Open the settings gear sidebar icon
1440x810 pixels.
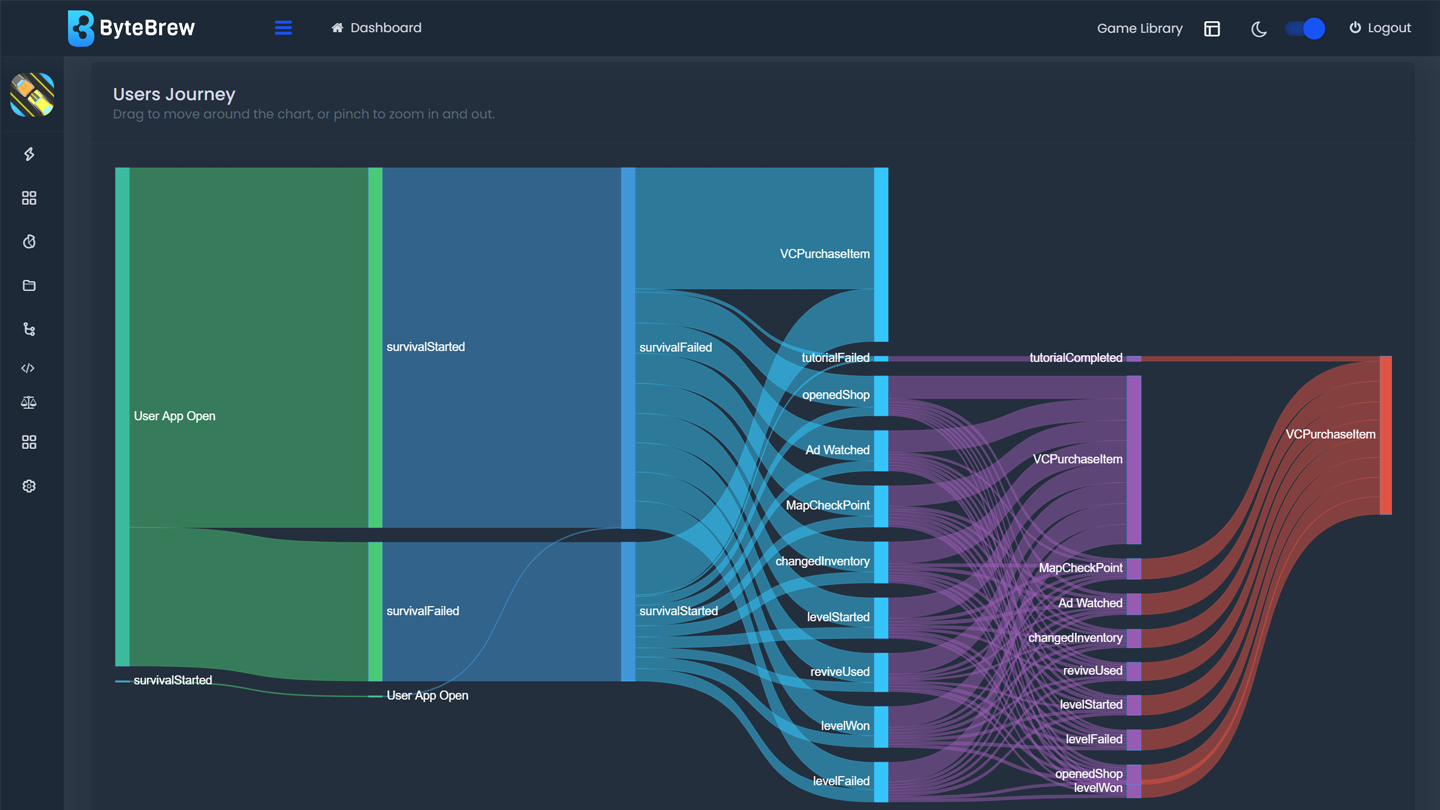point(29,486)
